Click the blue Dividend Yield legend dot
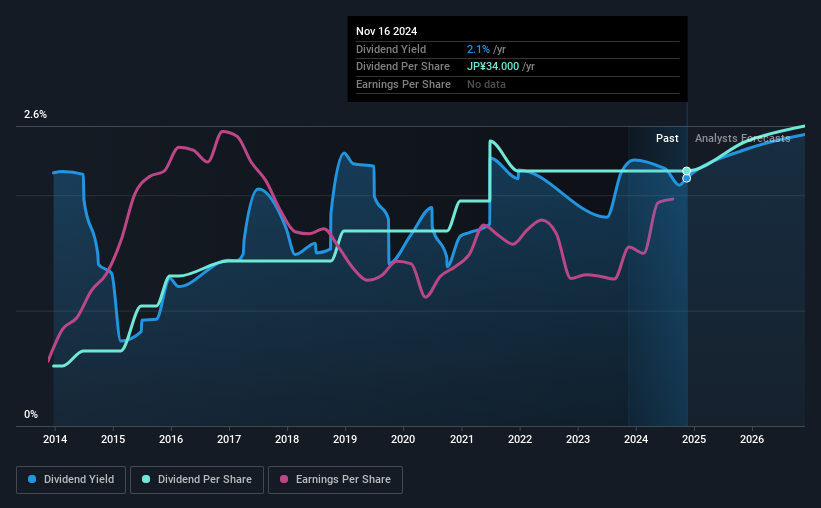 pos(32,479)
